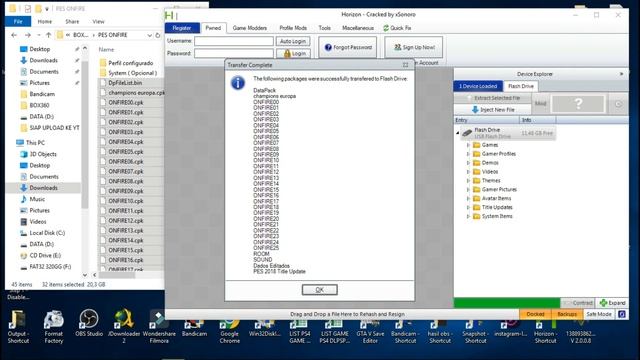Toggle Safe Mode option
Viewport: 640px width, 360px height.
pyautogui.click(x=599, y=314)
